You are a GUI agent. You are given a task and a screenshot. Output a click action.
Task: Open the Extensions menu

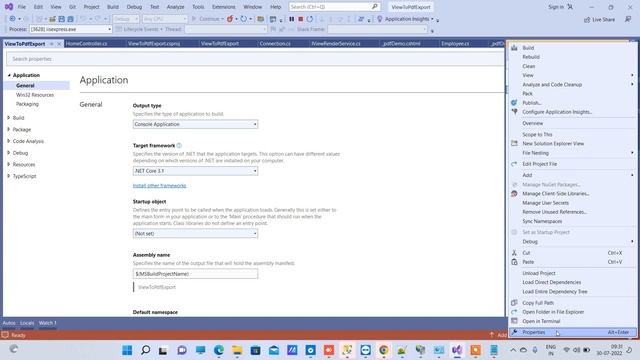coord(224,7)
